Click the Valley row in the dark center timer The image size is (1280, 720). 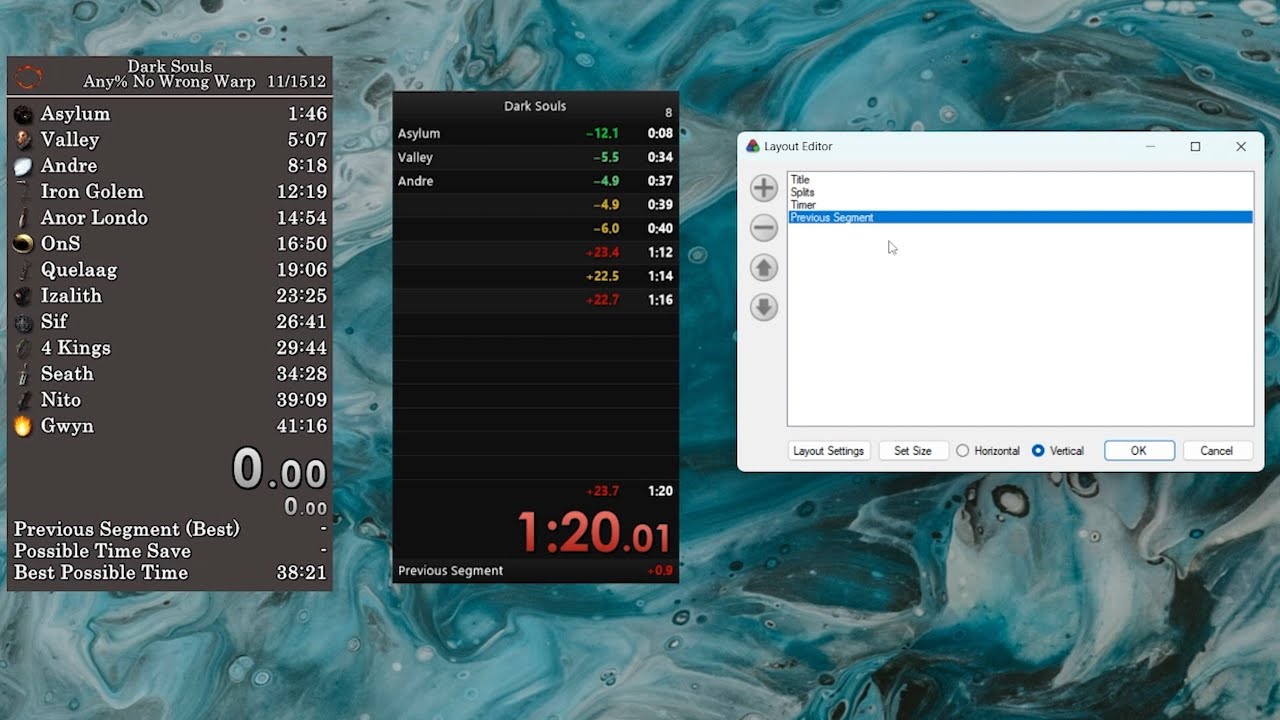coord(535,157)
